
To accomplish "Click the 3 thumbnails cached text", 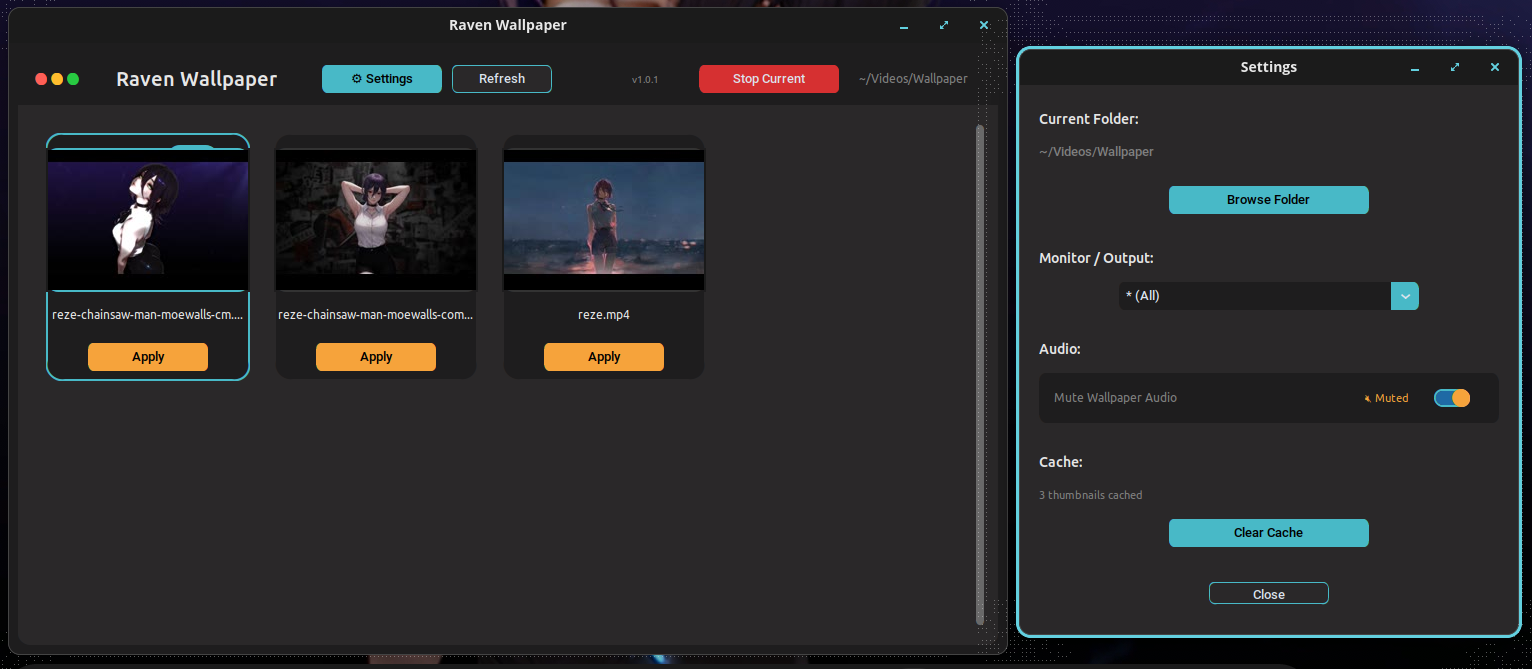I will (1091, 495).
